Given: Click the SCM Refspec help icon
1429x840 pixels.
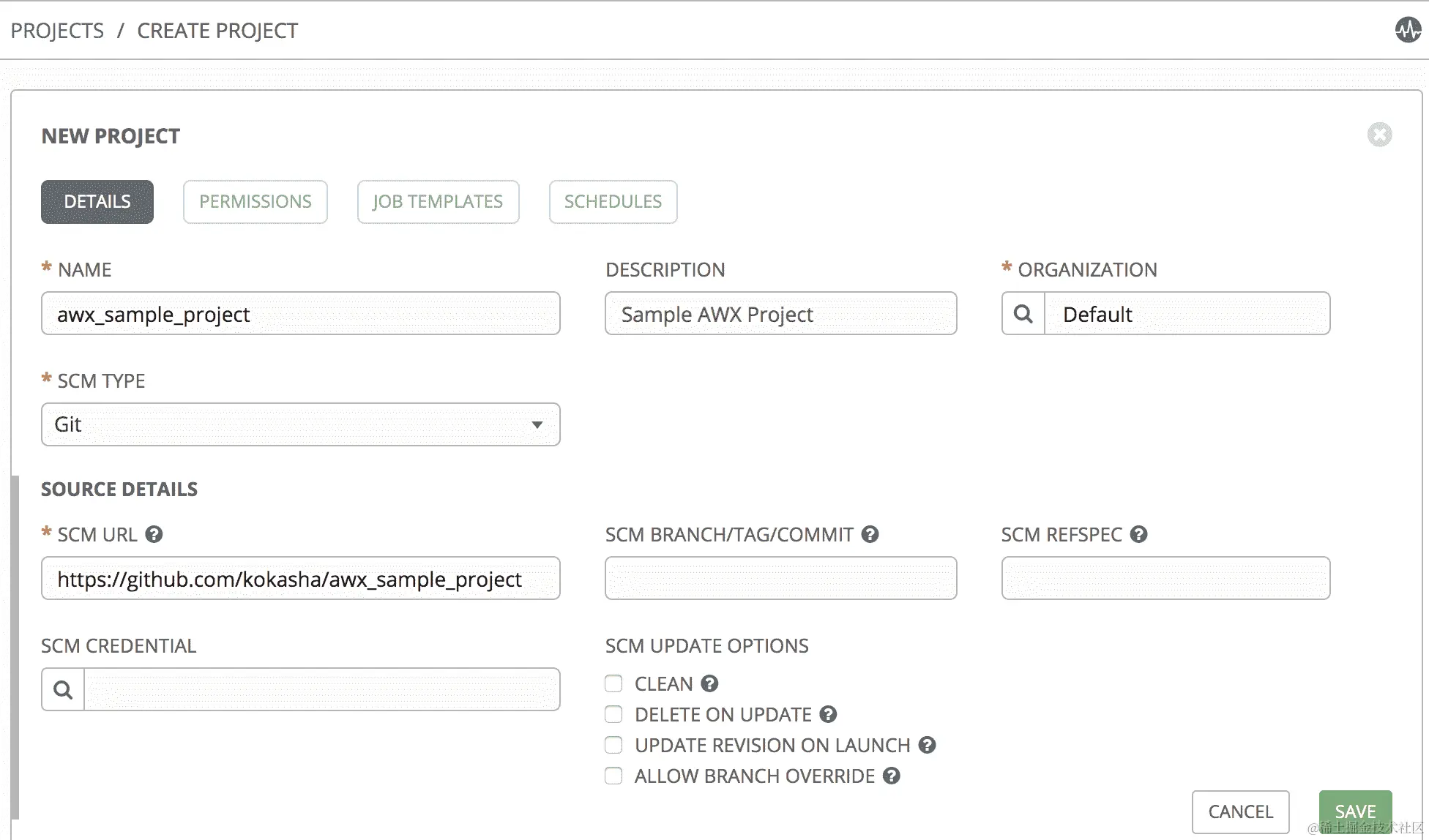Looking at the screenshot, I should [1138, 534].
